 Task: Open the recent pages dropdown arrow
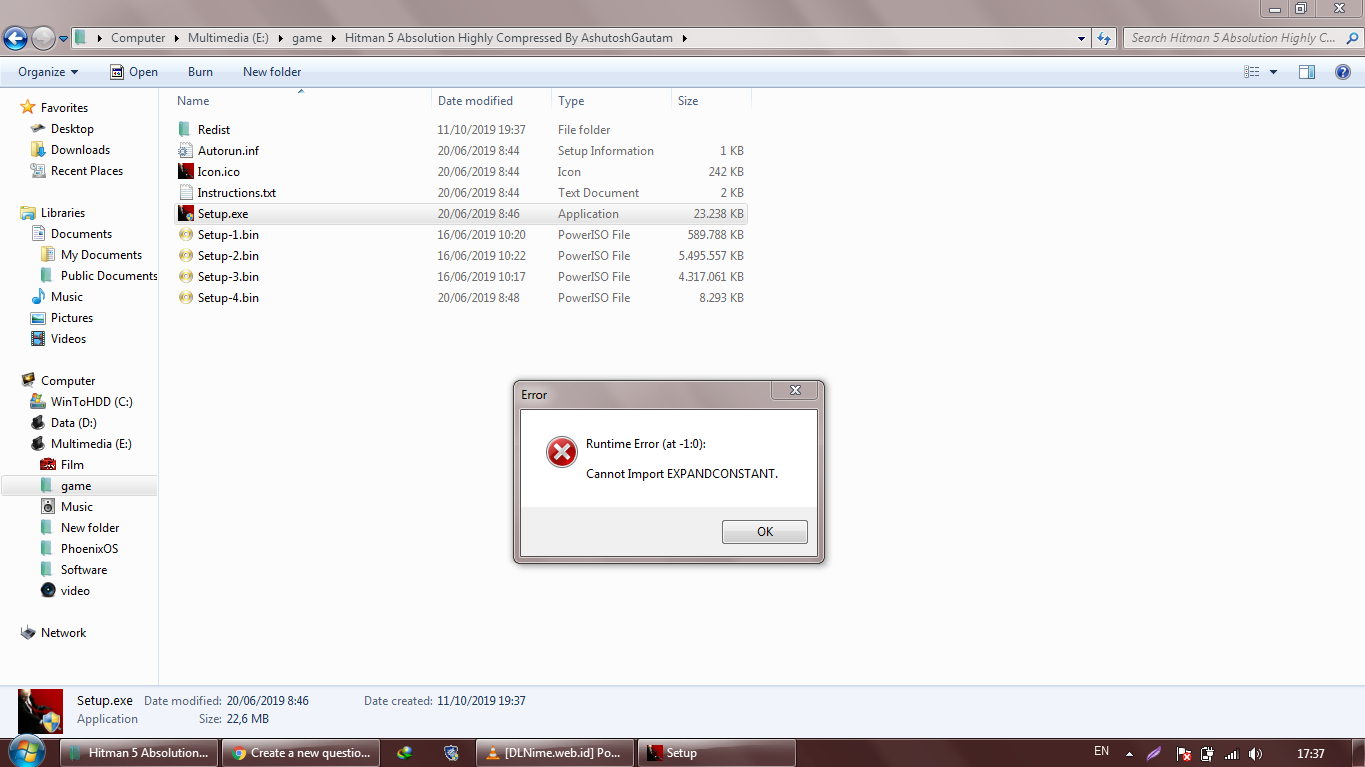point(64,39)
